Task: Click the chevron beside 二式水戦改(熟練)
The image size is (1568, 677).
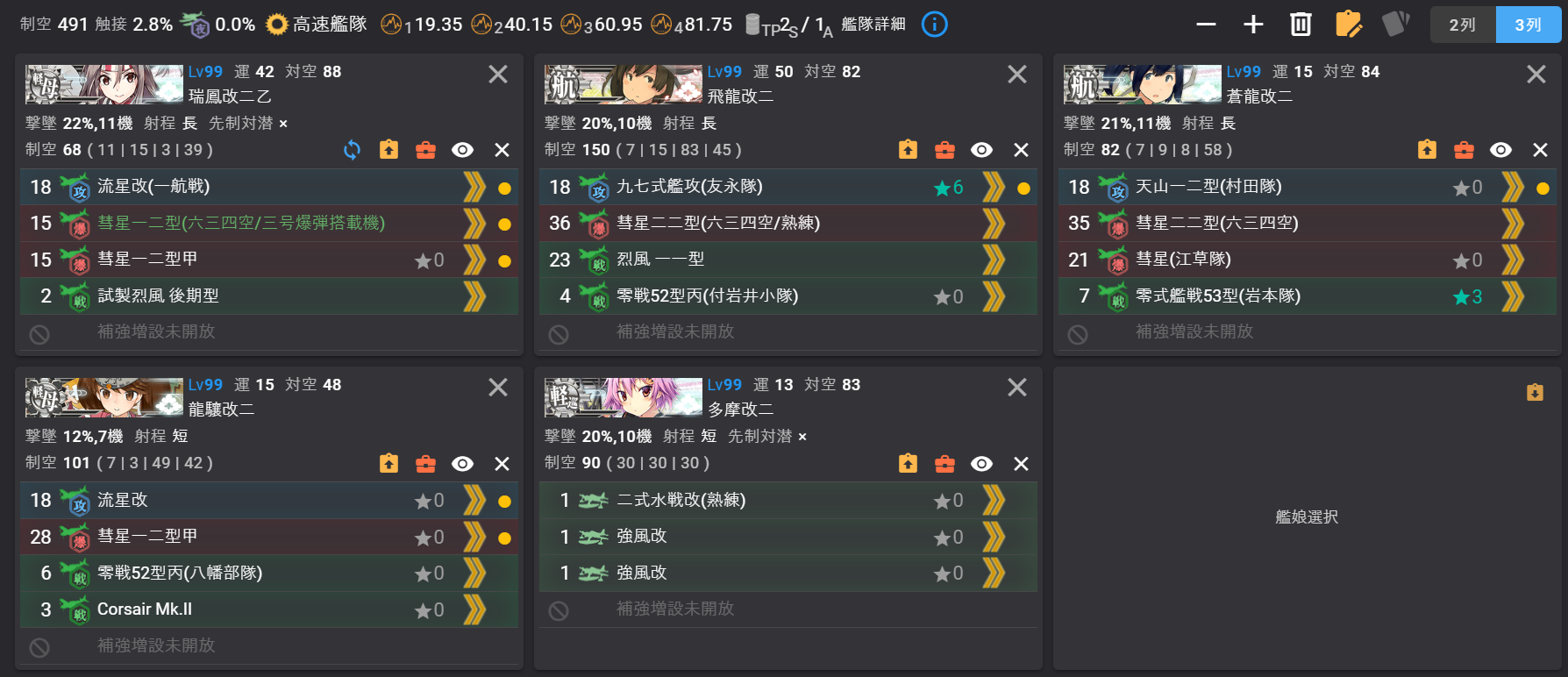Action: click(x=993, y=500)
